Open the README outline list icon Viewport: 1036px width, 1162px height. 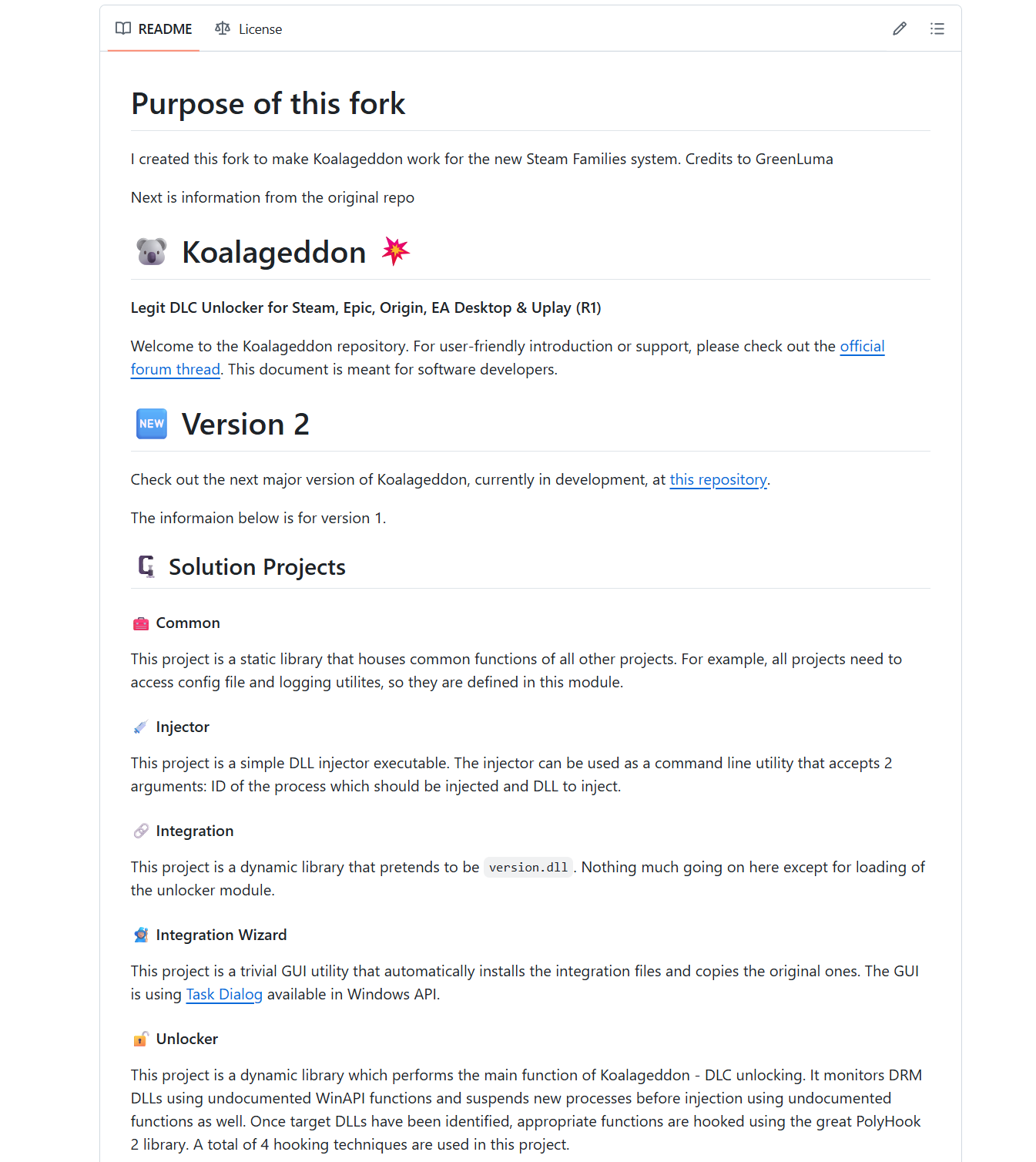[937, 29]
